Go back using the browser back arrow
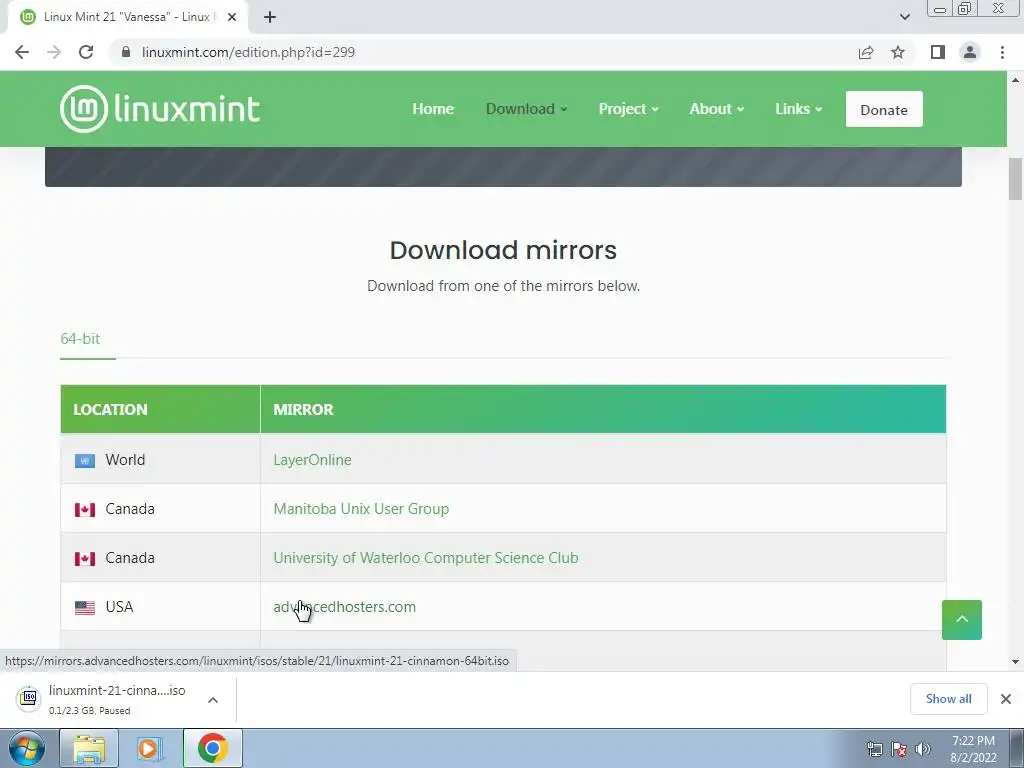This screenshot has width=1024, height=768. pyautogui.click(x=22, y=52)
